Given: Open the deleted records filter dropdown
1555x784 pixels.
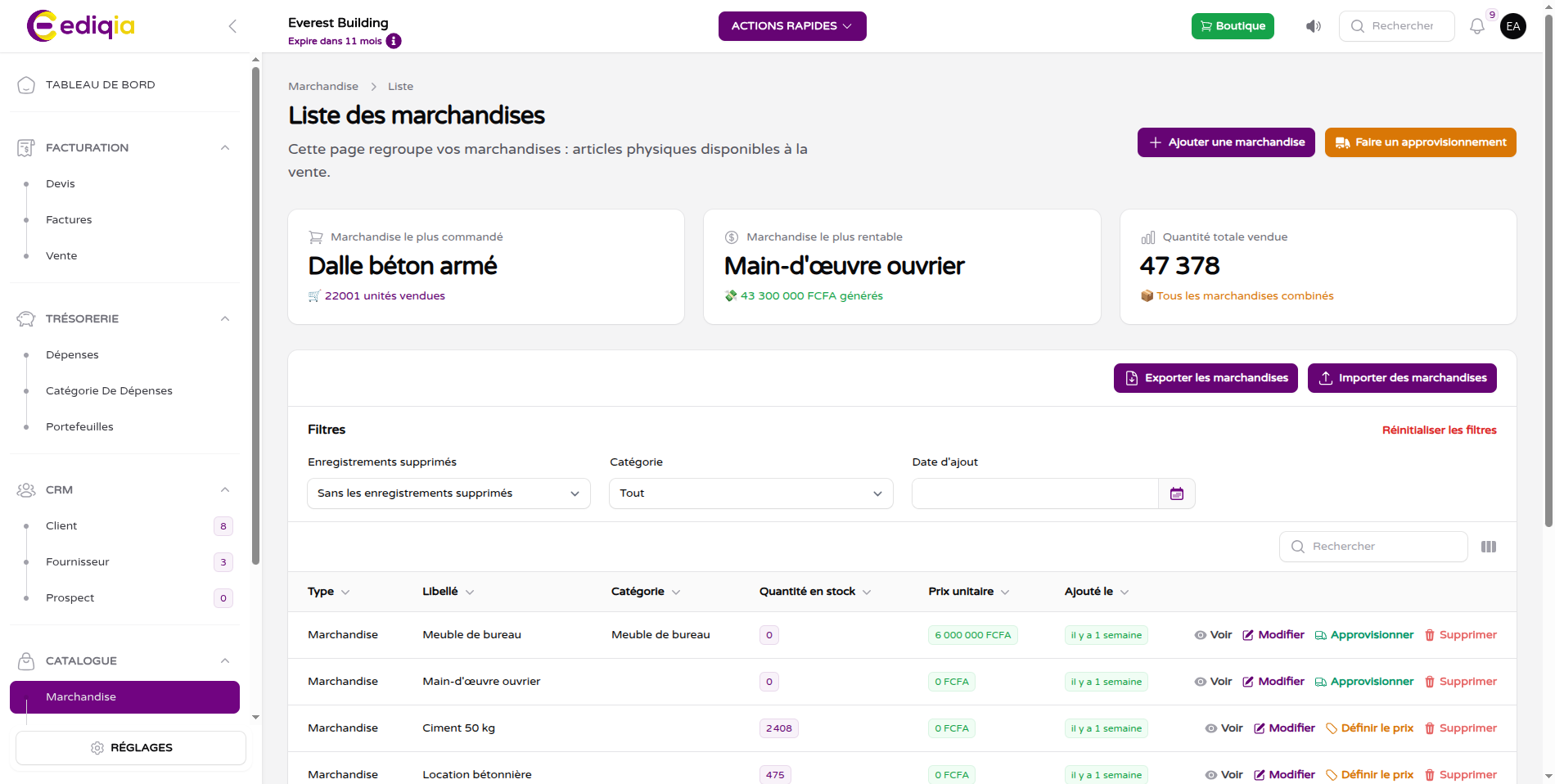Looking at the screenshot, I should (x=448, y=493).
